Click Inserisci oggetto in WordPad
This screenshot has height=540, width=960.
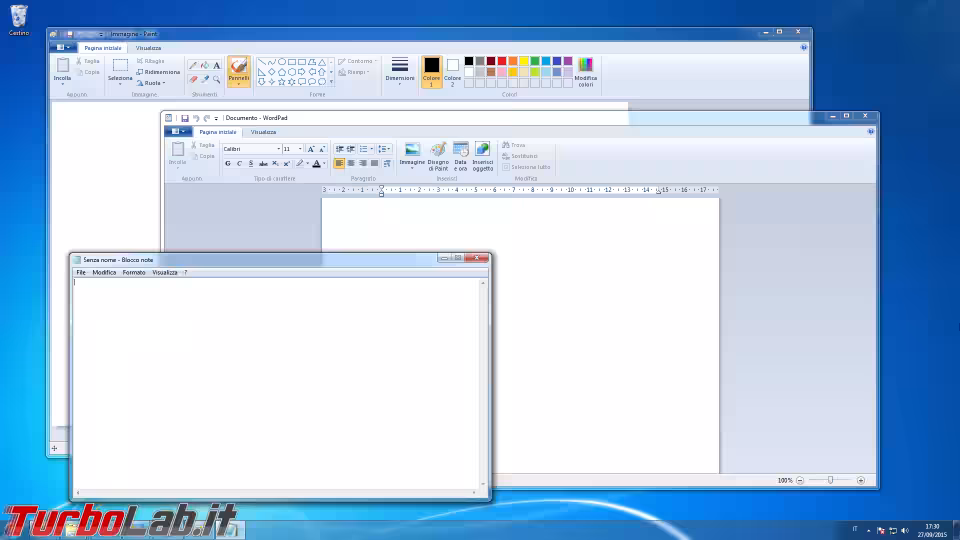click(482, 156)
